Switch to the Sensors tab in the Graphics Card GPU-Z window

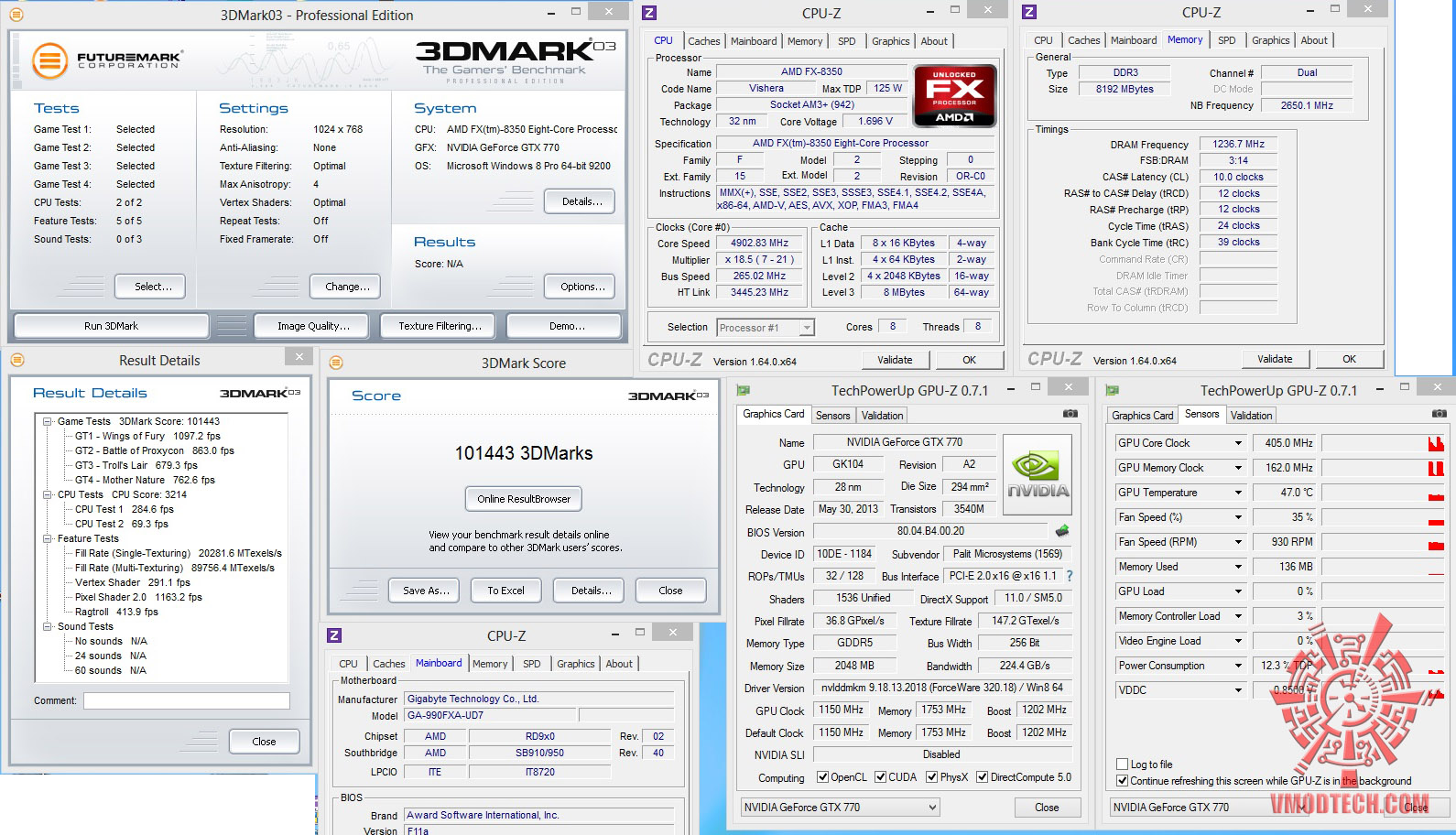tap(832, 415)
